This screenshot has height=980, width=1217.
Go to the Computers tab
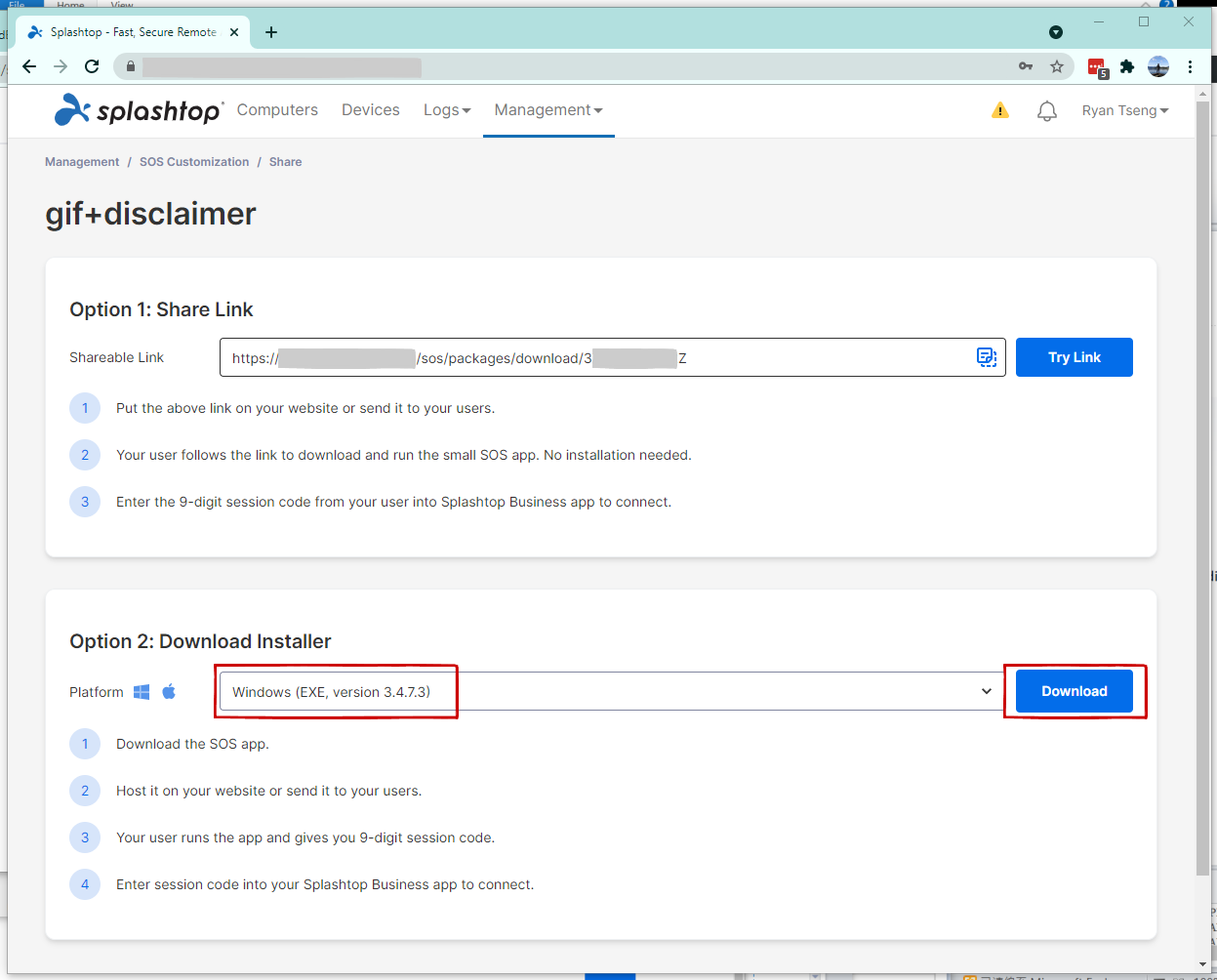pyautogui.click(x=277, y=110)
